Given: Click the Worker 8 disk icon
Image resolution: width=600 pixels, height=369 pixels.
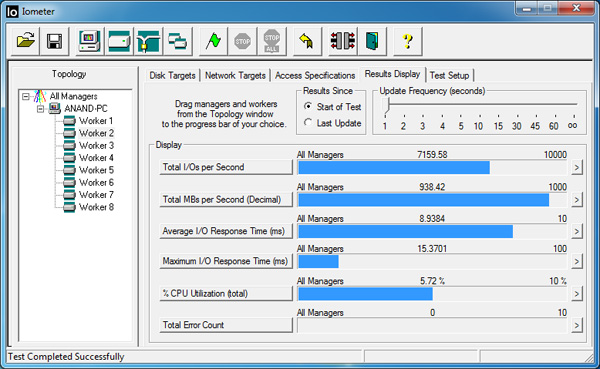Looking at the screenshot, I should click(69, 207).
